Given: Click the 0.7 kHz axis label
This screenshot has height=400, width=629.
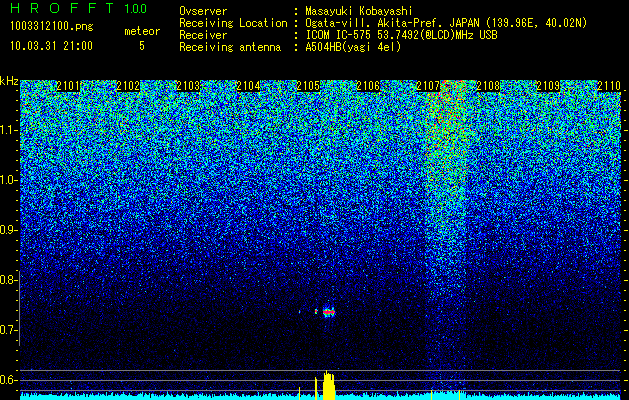Looking at the screenshot, I should click(8, 330).
